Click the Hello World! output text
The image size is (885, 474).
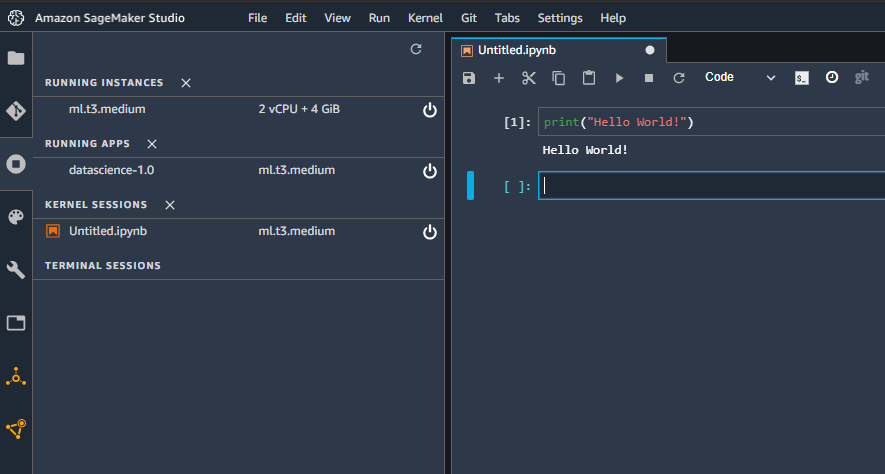point(585,150)
